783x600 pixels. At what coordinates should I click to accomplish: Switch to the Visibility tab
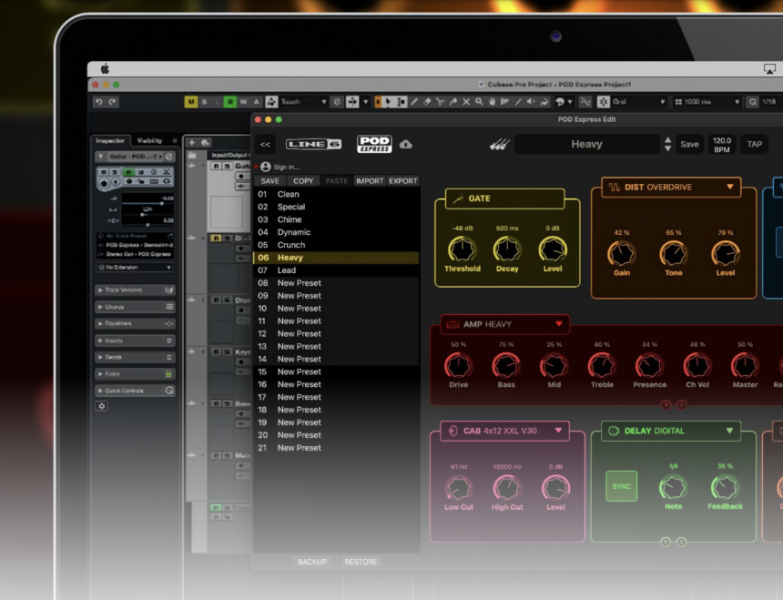[x=149, y=141]
